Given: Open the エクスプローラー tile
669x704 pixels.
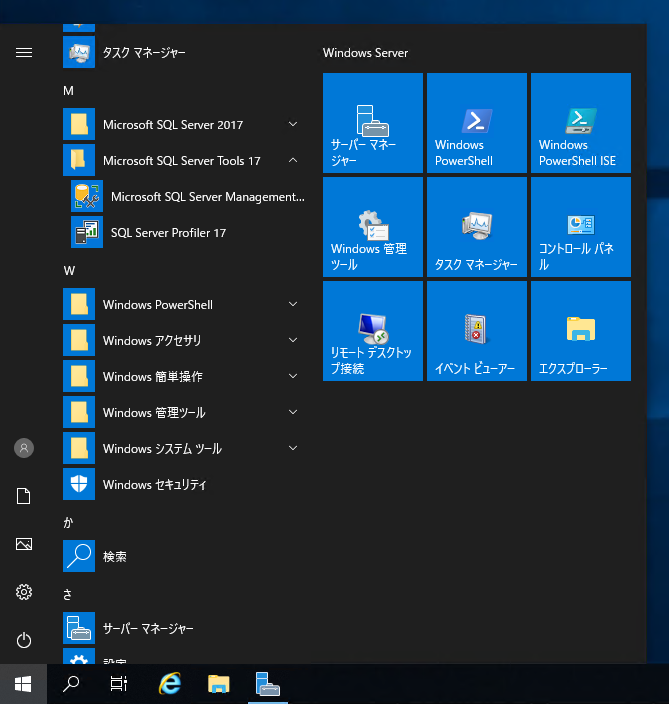Looking at the screenshot, I should (580, 331).
